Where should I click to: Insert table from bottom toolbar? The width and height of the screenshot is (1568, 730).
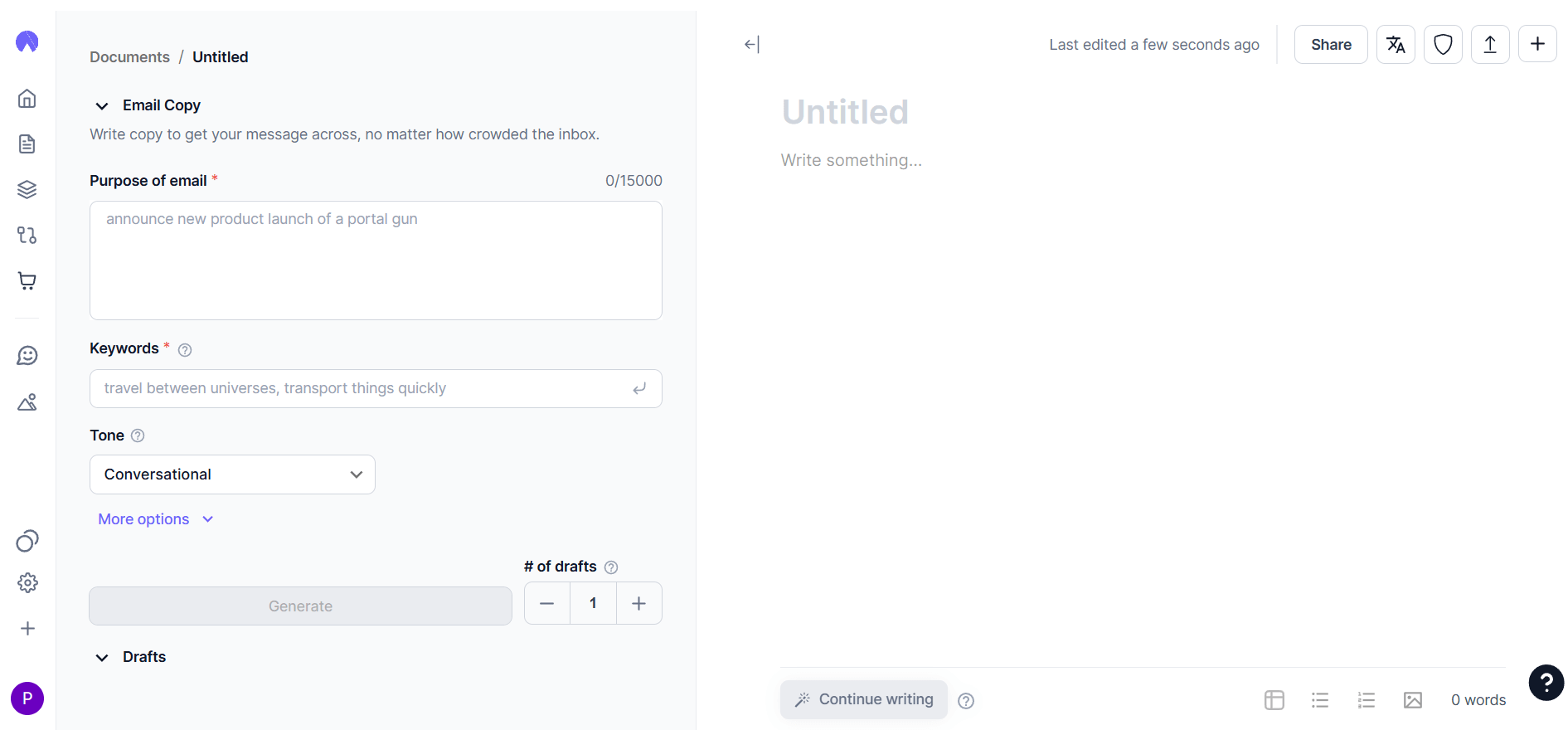tap(1274, 700)
